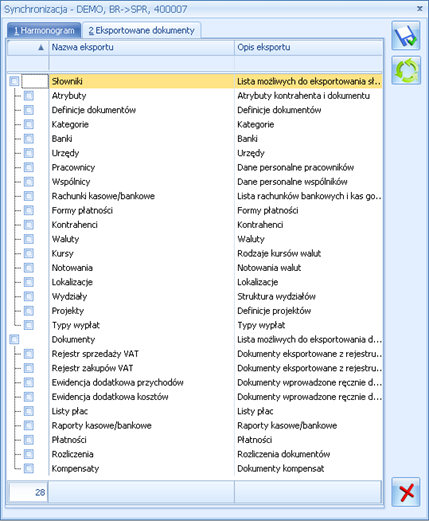Enable the Raporty kasowe/bankowe checkbox

tap(29, 425)
